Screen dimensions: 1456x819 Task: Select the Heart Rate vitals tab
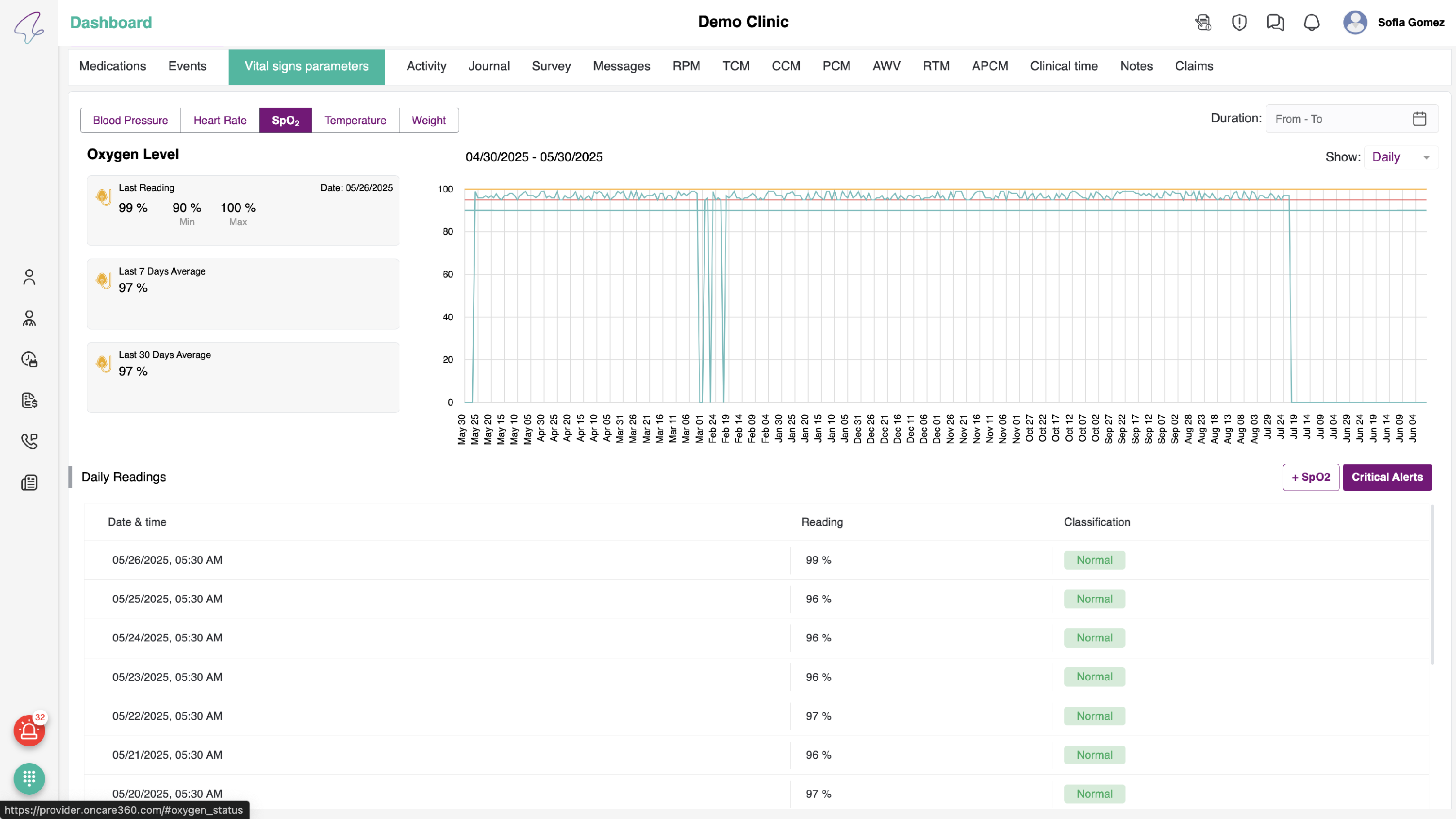220,120
